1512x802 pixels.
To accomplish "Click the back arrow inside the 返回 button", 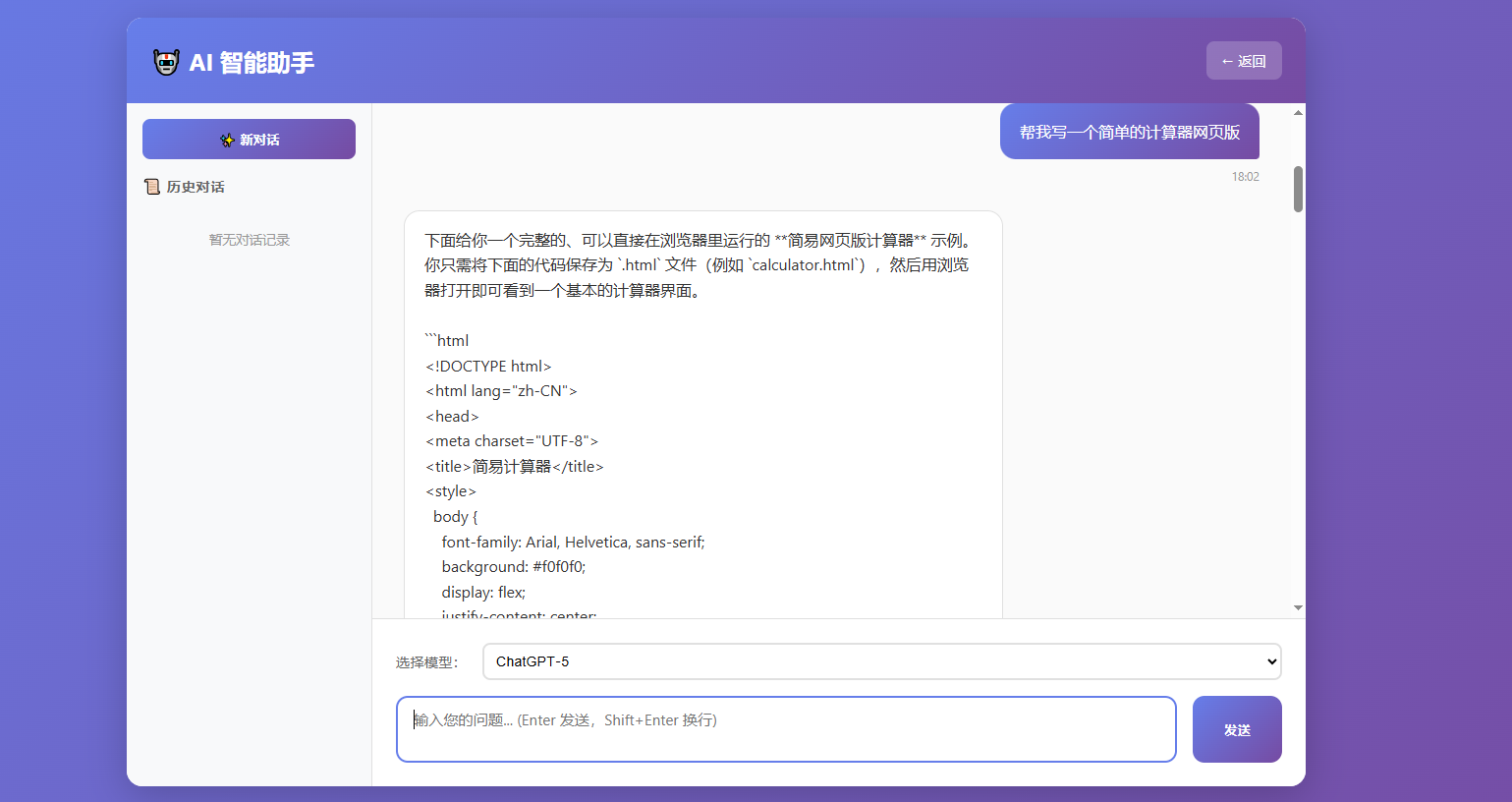I will click(x=1227, y=60).
